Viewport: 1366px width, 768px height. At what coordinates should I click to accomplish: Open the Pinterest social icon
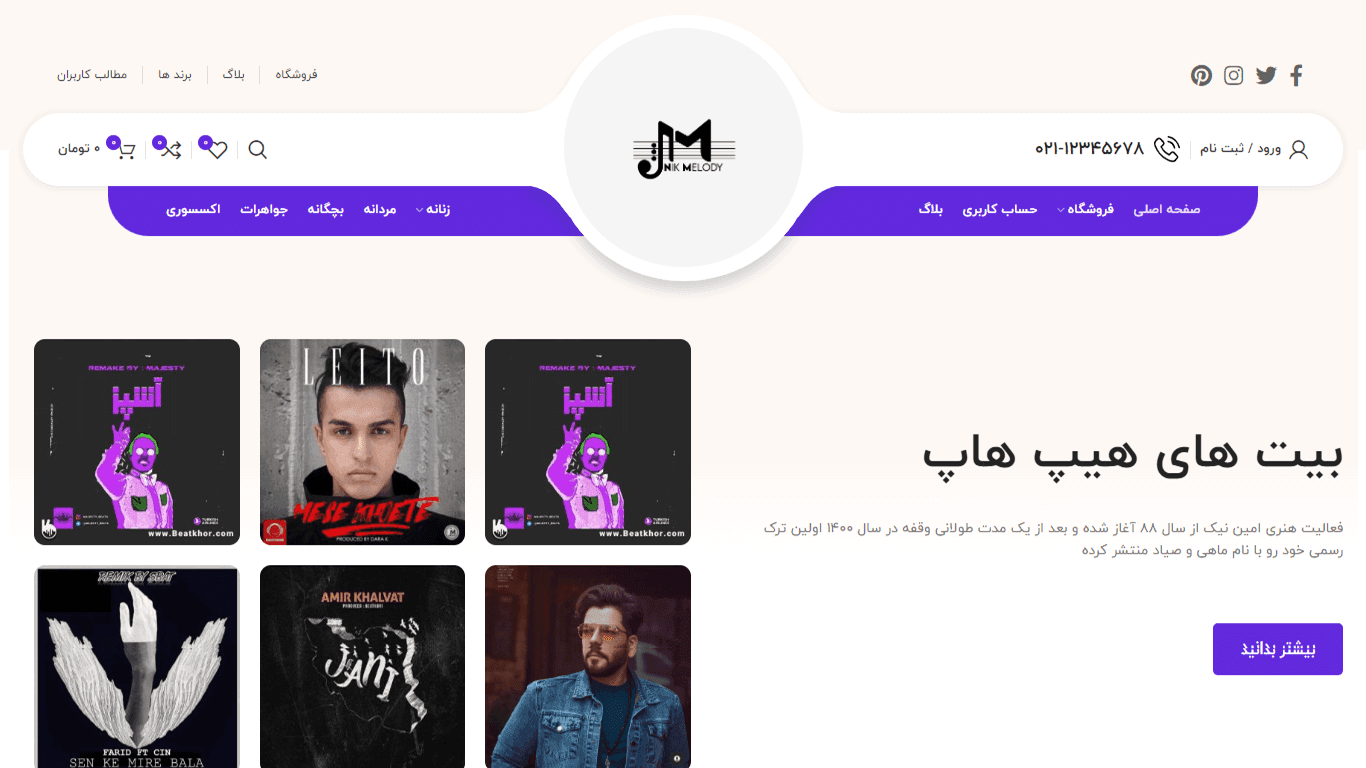click(1201, 75)
